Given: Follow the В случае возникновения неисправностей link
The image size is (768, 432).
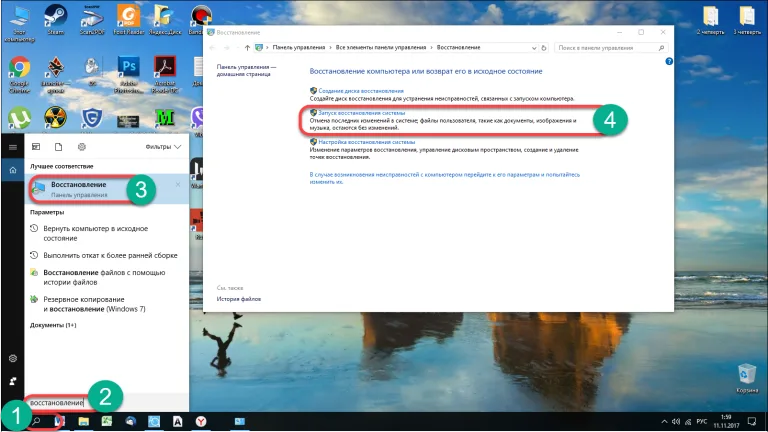Looking at the screenshot, I should tap(444, 178).
